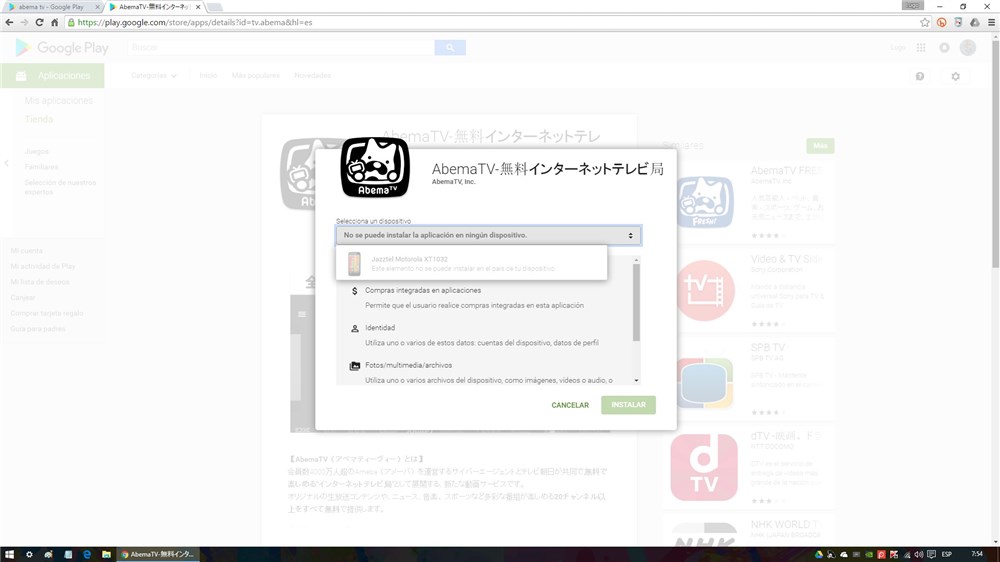Open the AbemaTV FRESH similar app icon
Viewport: 1000px width, 562px height.
(704, 202)
